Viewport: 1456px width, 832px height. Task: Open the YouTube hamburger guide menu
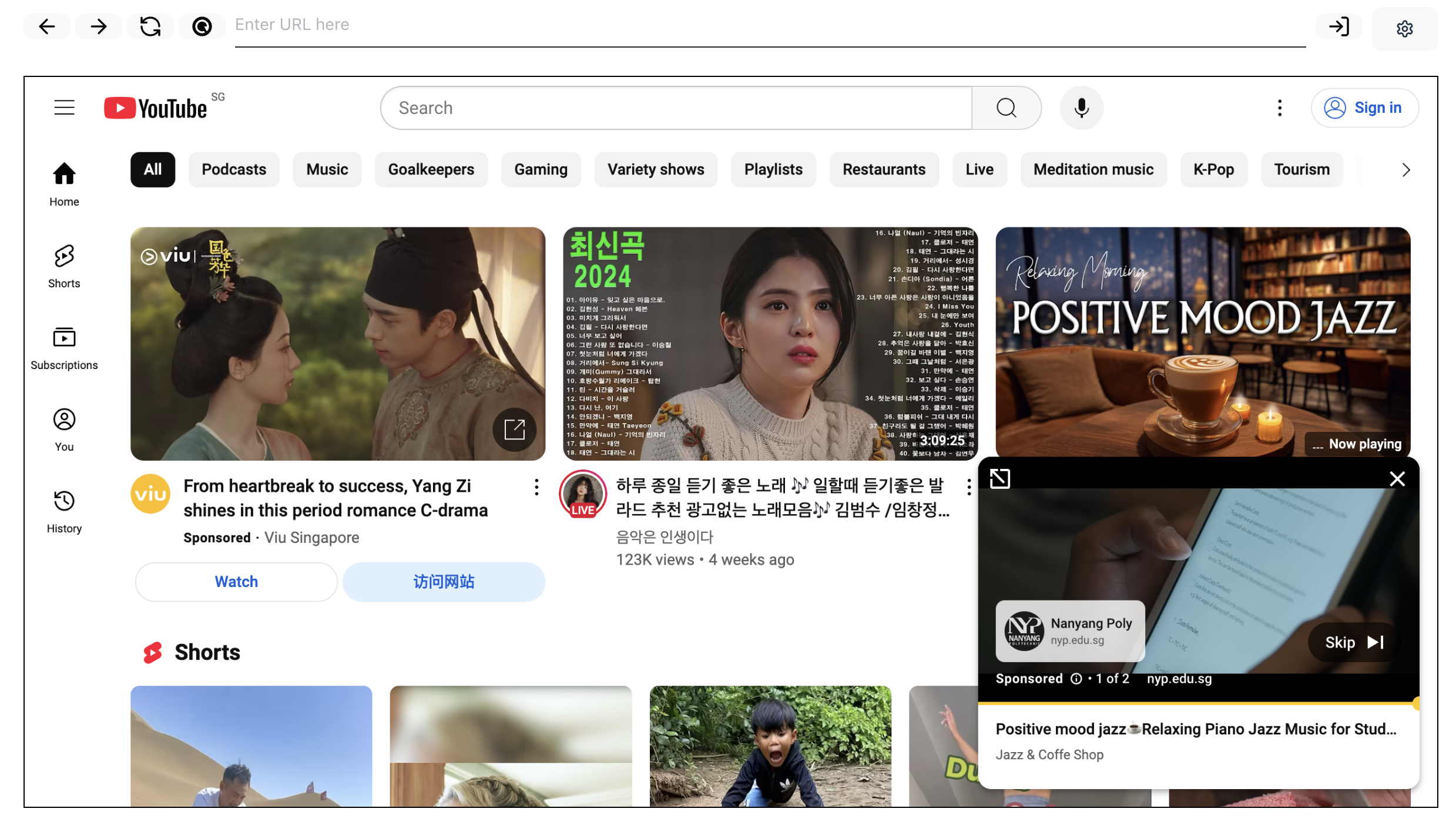(64, 108)
